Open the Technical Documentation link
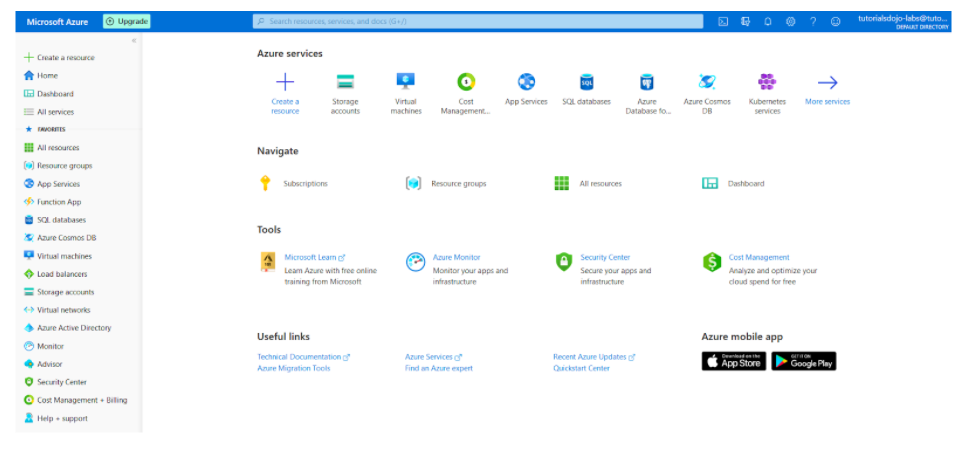 [x=300, y=357]
